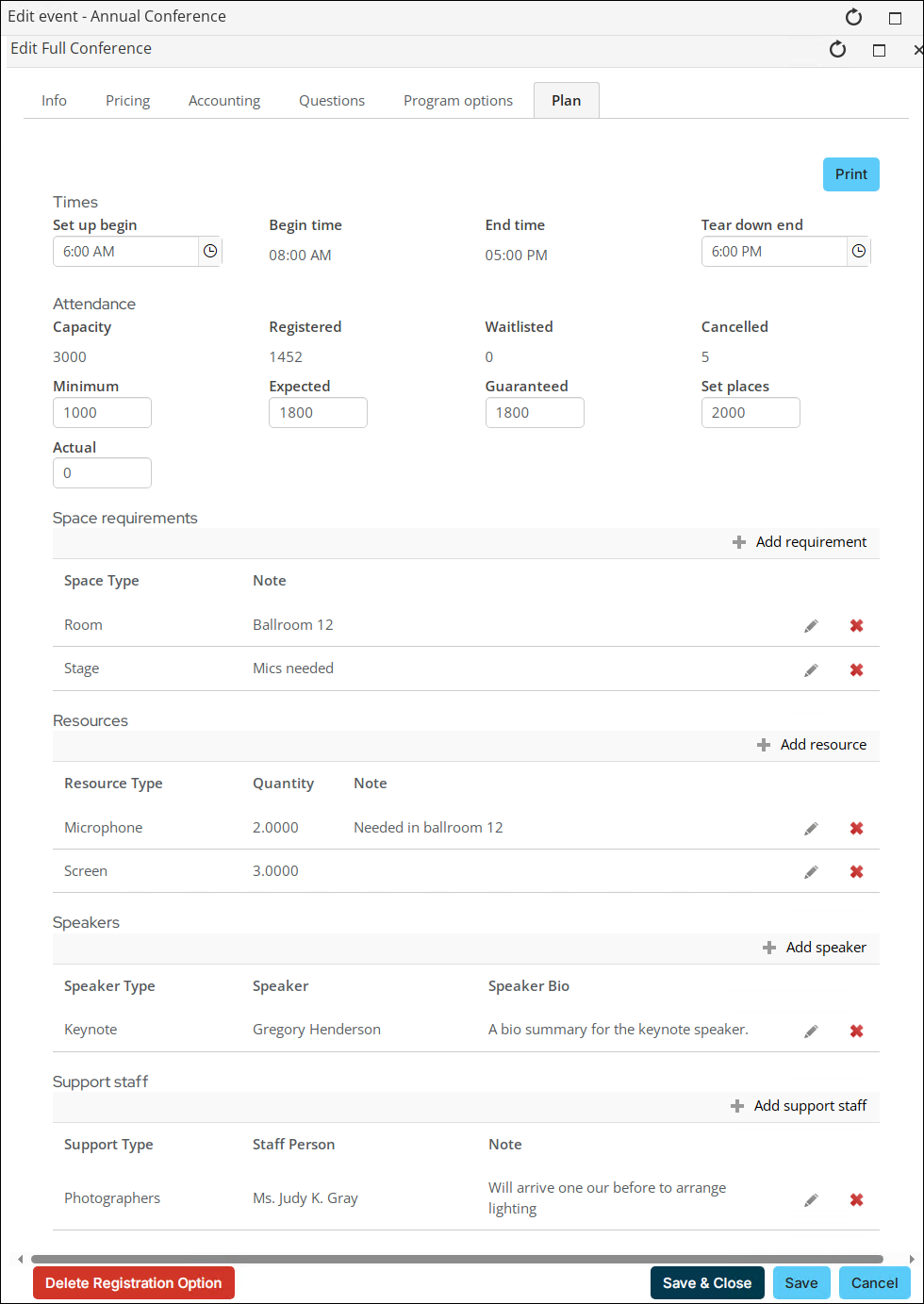Edit the Screen resource row
This screenshot has width=924, height=1304.
(811, 872)
